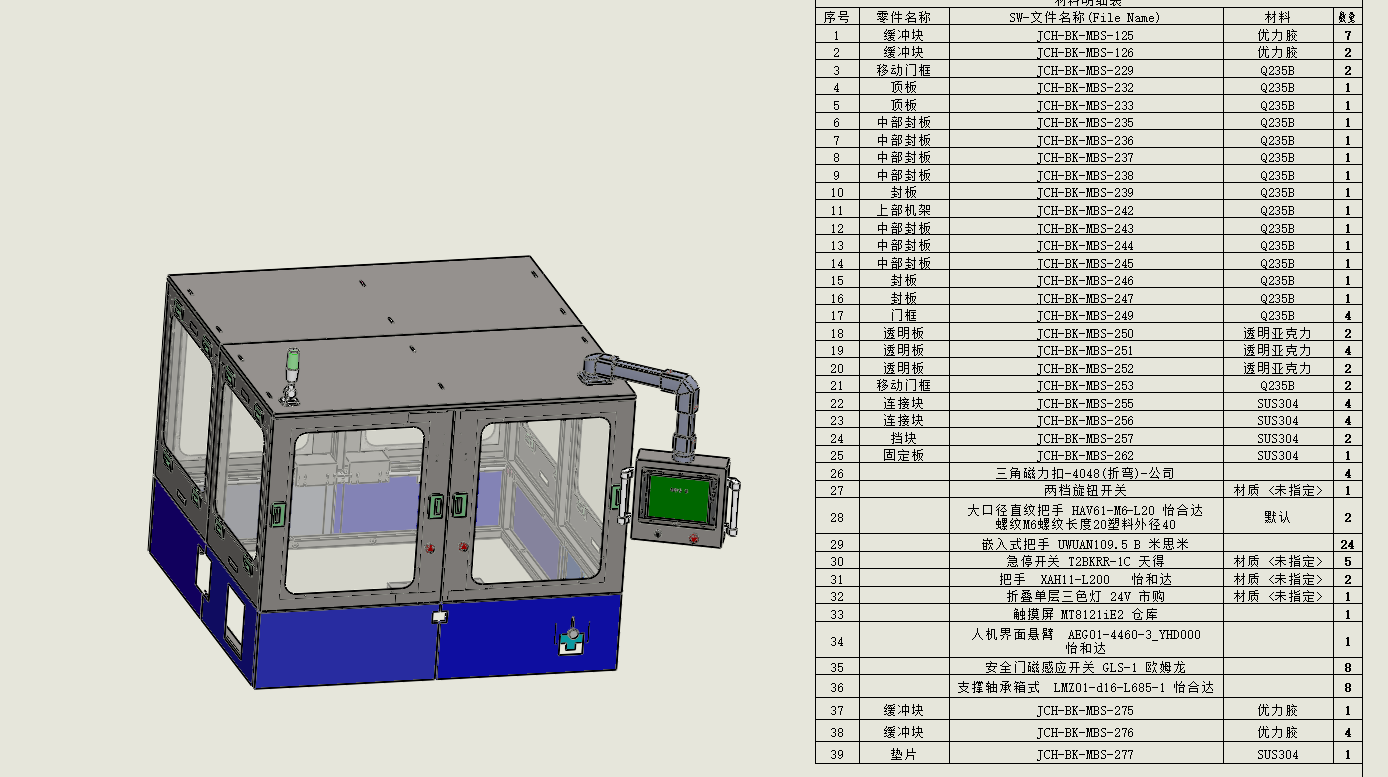
Task: Click the JCH-BK-MBS-277 cell
Action: click(x=1085, y=754)
